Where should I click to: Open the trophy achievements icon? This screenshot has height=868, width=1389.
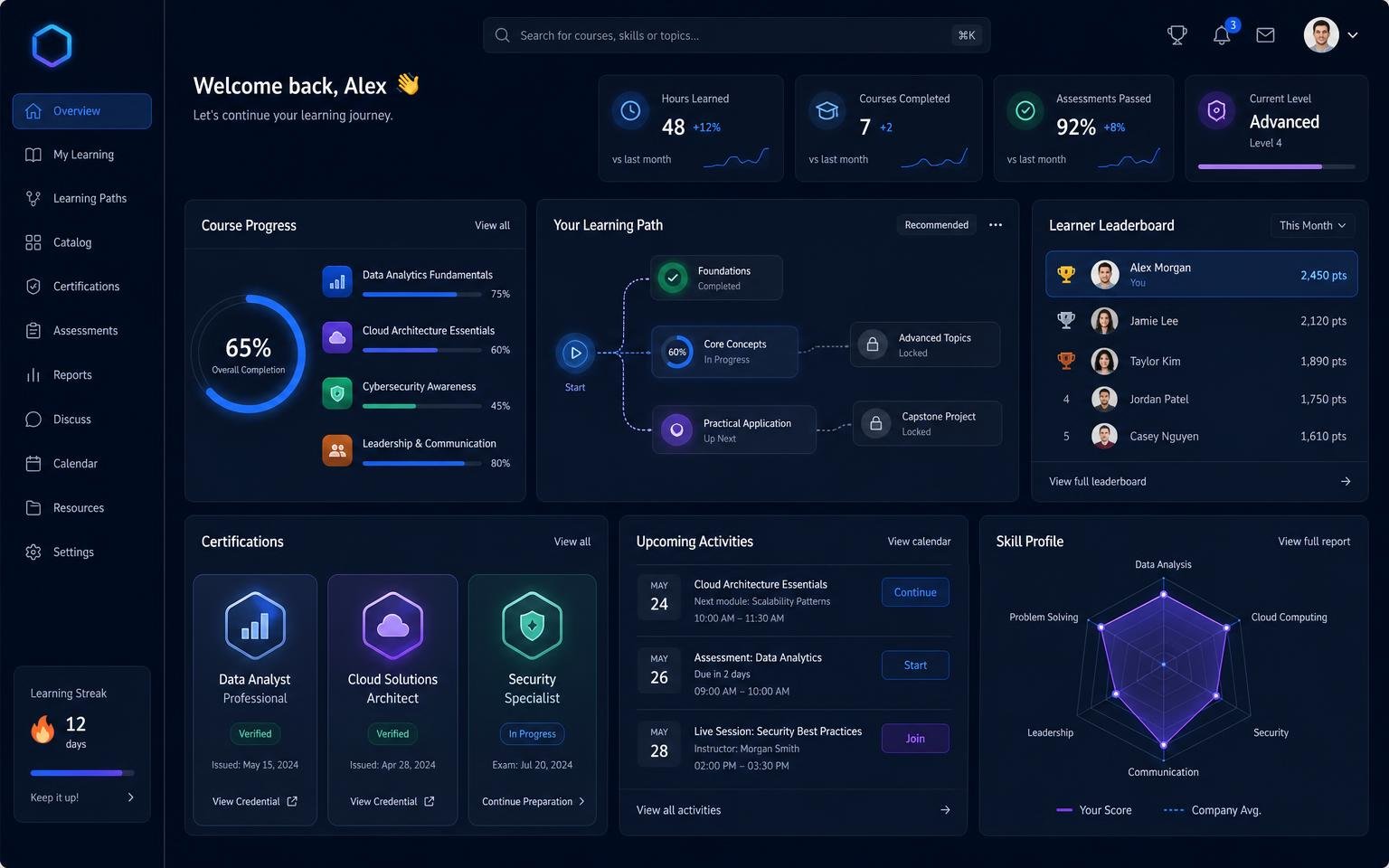pyautogui.click(x=1176, y=35)
